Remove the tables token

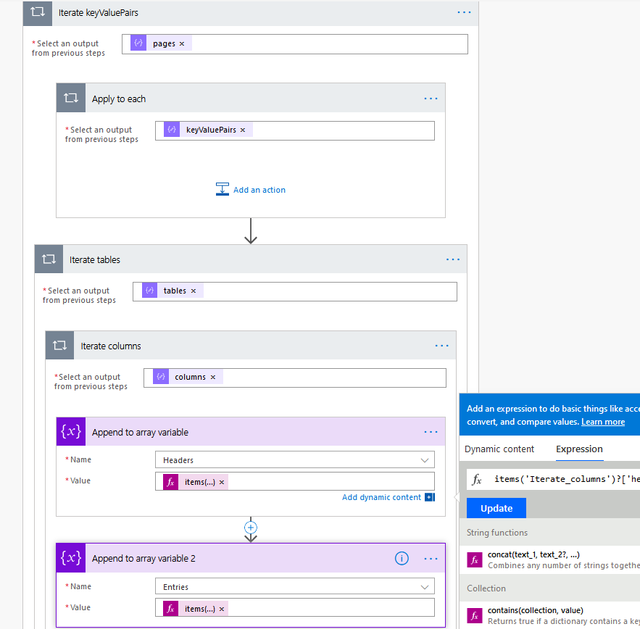193,291
